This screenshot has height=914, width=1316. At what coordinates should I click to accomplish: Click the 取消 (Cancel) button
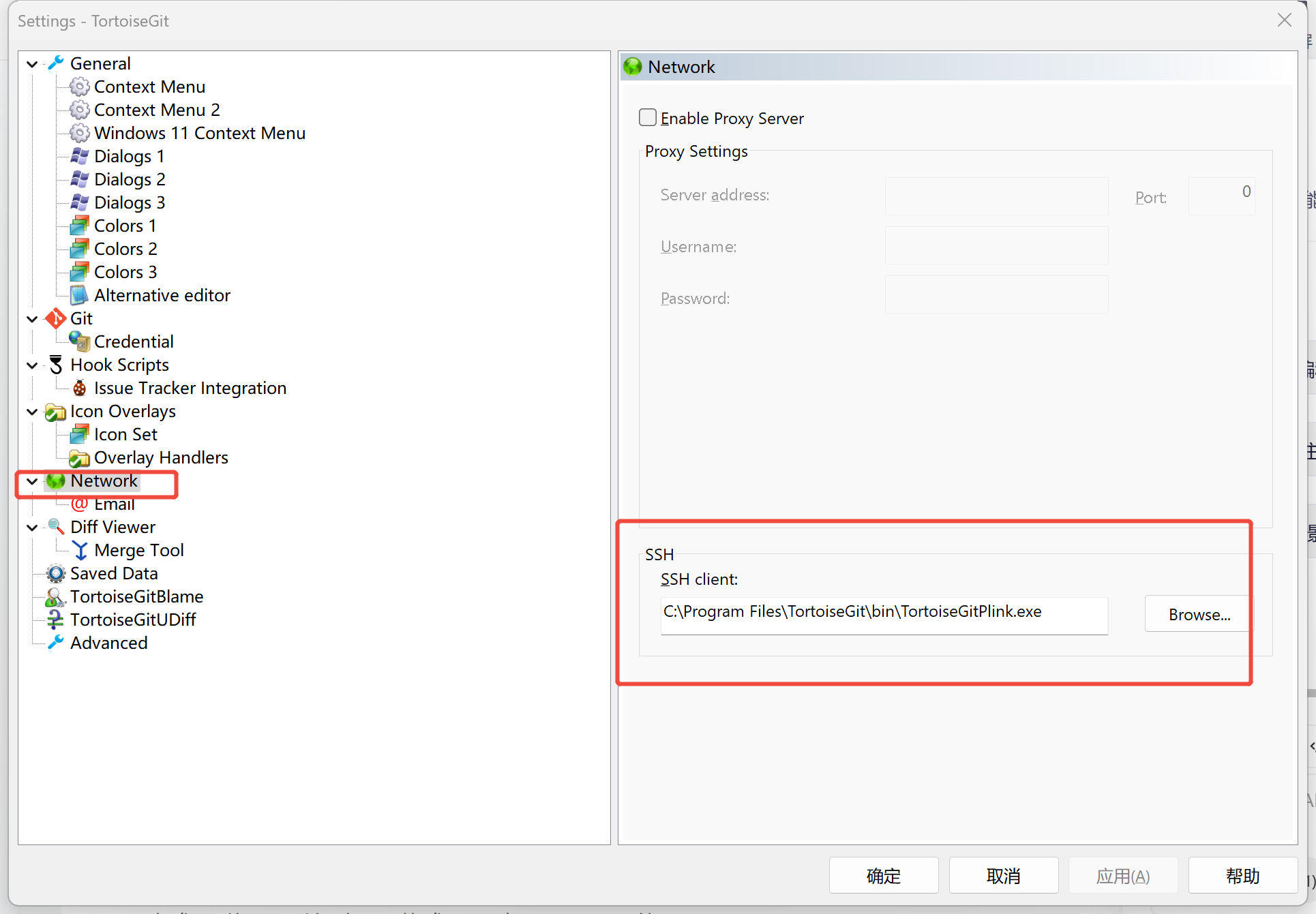(1004, 875)
